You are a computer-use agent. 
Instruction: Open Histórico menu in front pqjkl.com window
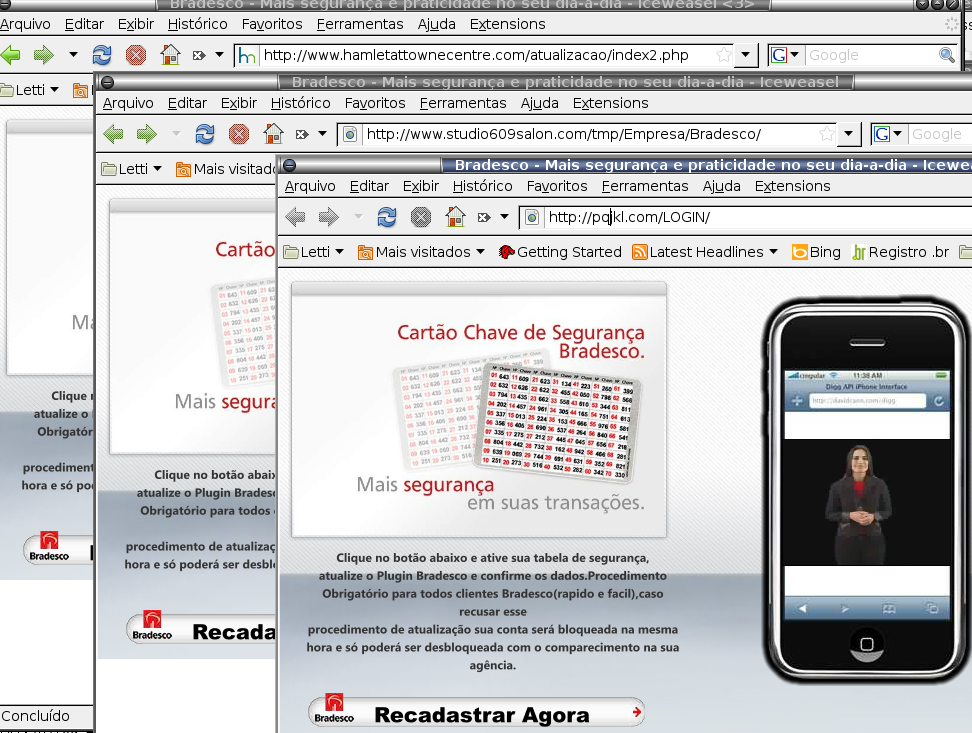(x=482, y=186)
